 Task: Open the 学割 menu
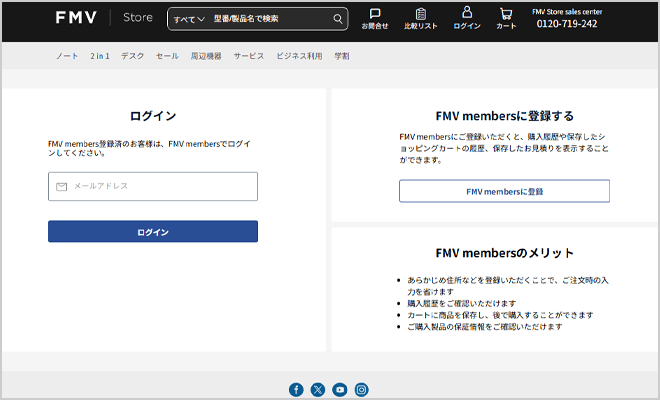[x=342, y=56]
